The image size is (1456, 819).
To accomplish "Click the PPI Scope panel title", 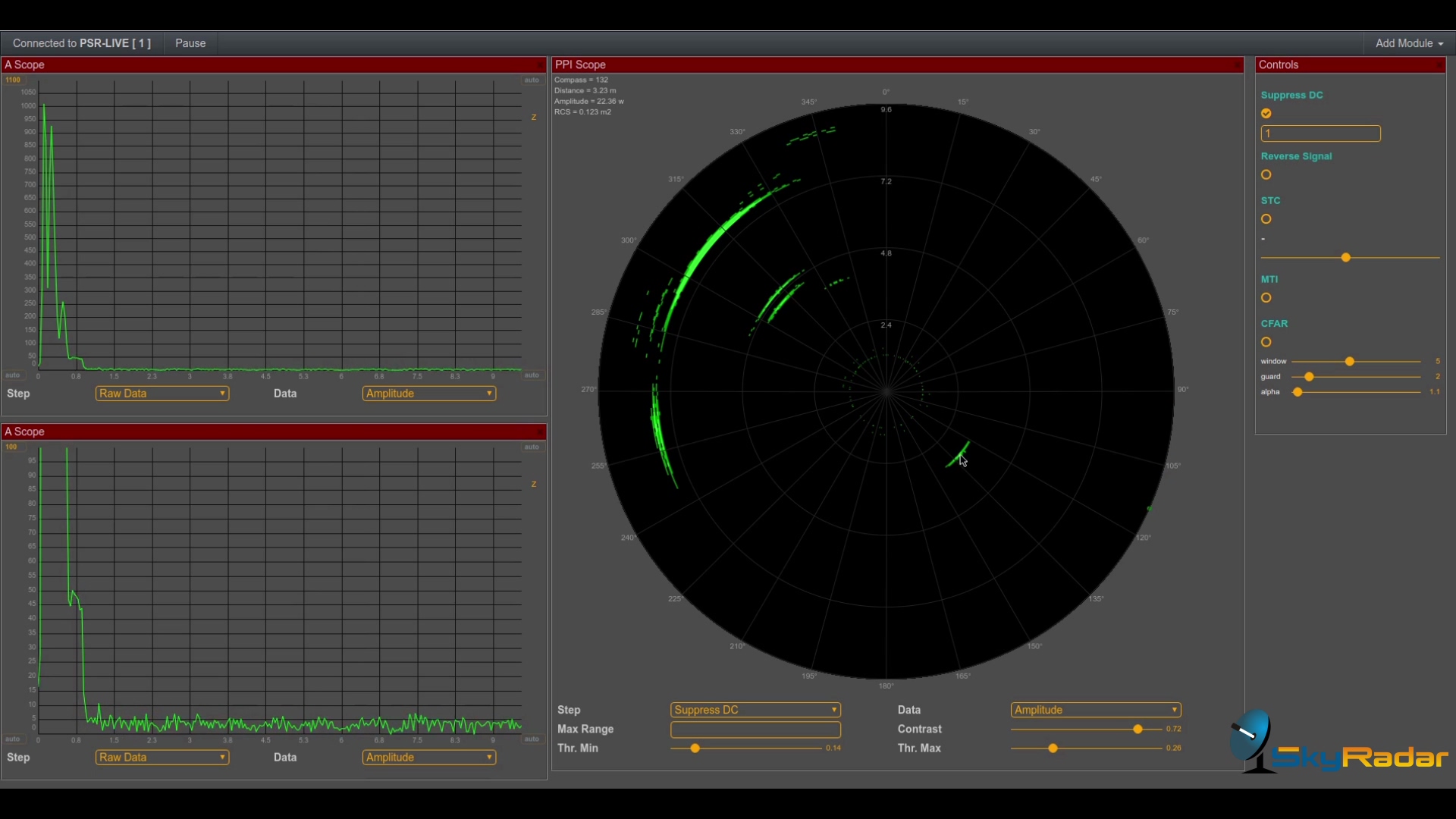I will (580, 64).
